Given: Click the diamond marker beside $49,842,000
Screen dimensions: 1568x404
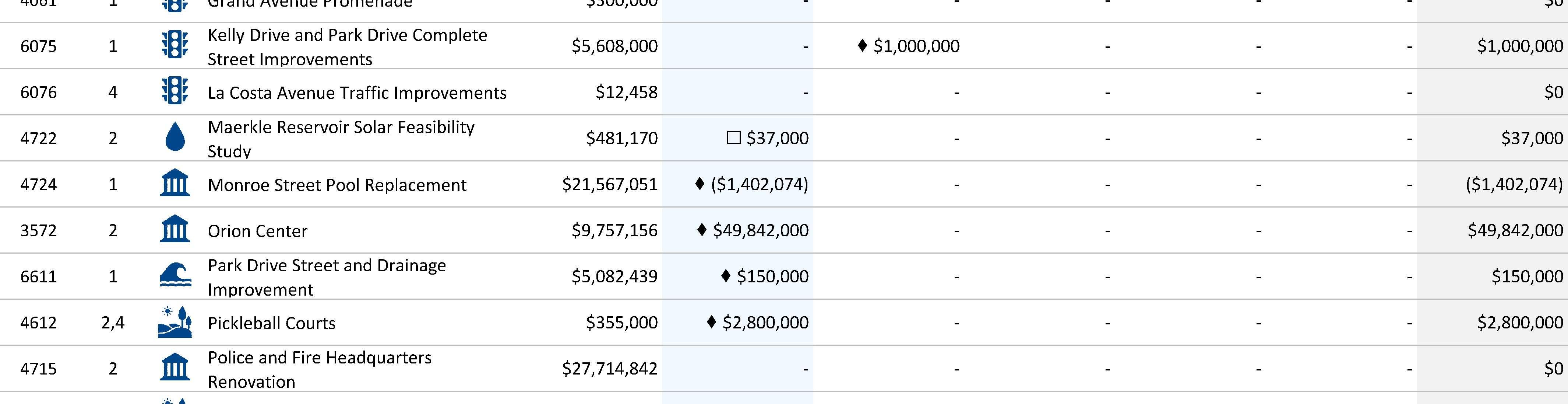Looking at the screenshot, I should (701, 230).
